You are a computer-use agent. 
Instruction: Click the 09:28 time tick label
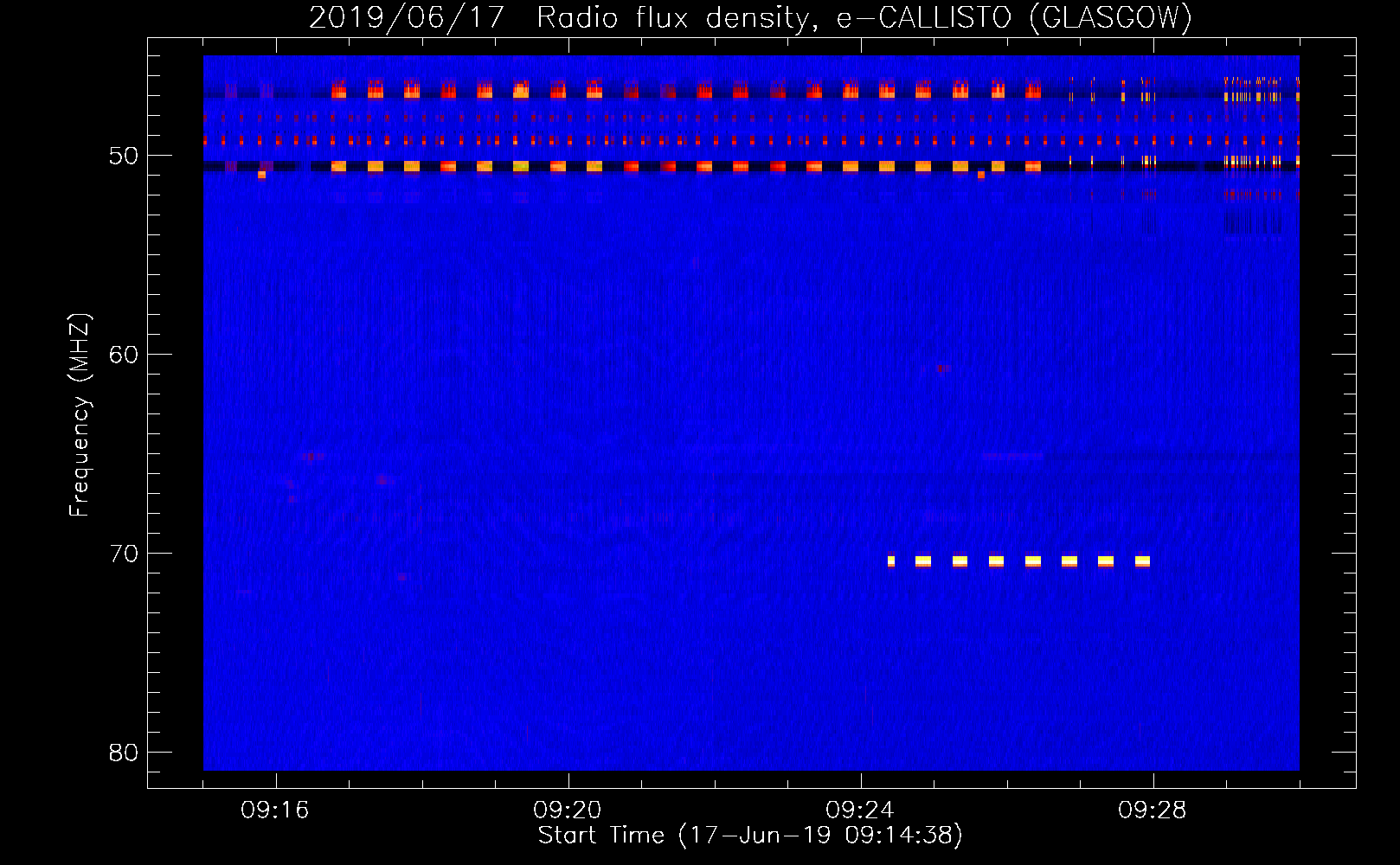(1153, 811)
